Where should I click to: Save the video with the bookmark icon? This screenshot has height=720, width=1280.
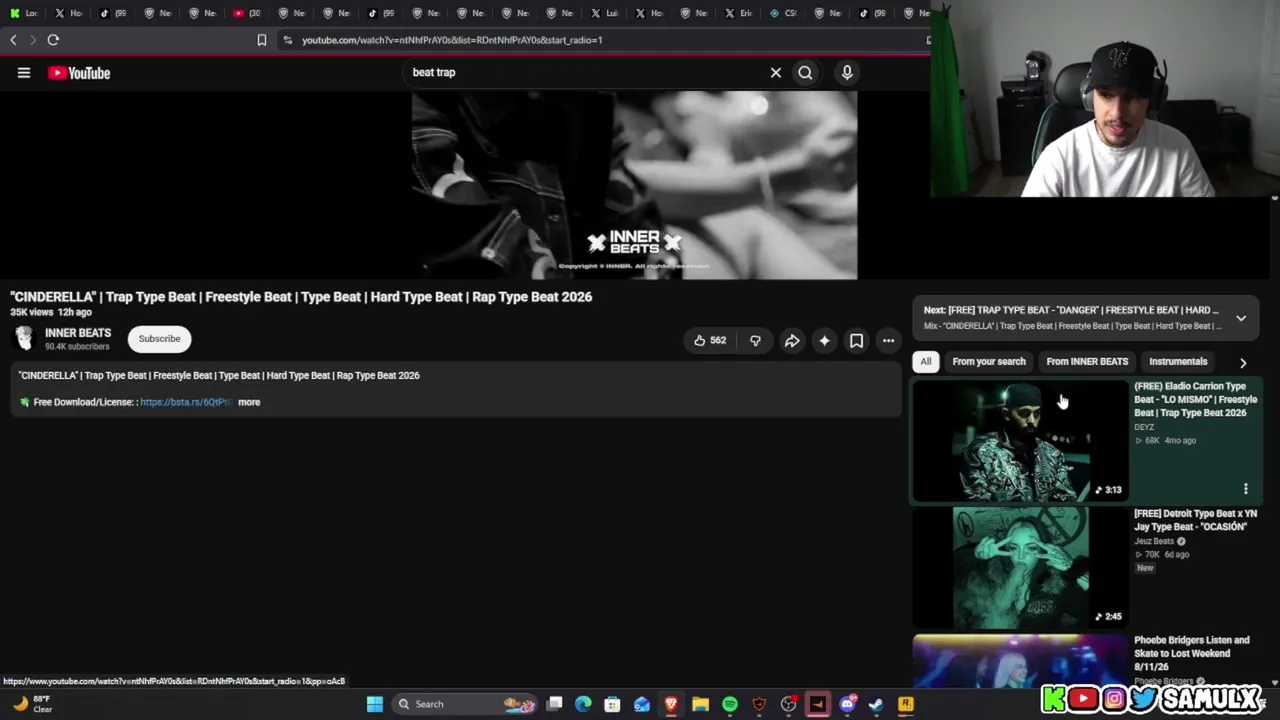(x=856, y=341)
